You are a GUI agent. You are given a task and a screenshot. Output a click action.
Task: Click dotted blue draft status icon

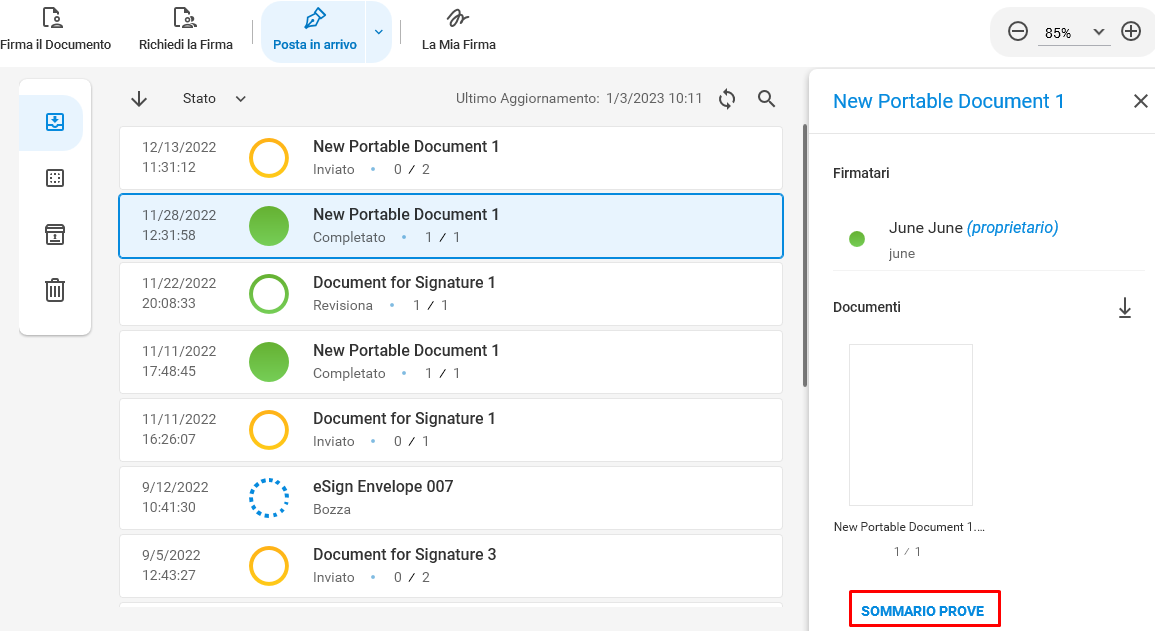point(269,498)
